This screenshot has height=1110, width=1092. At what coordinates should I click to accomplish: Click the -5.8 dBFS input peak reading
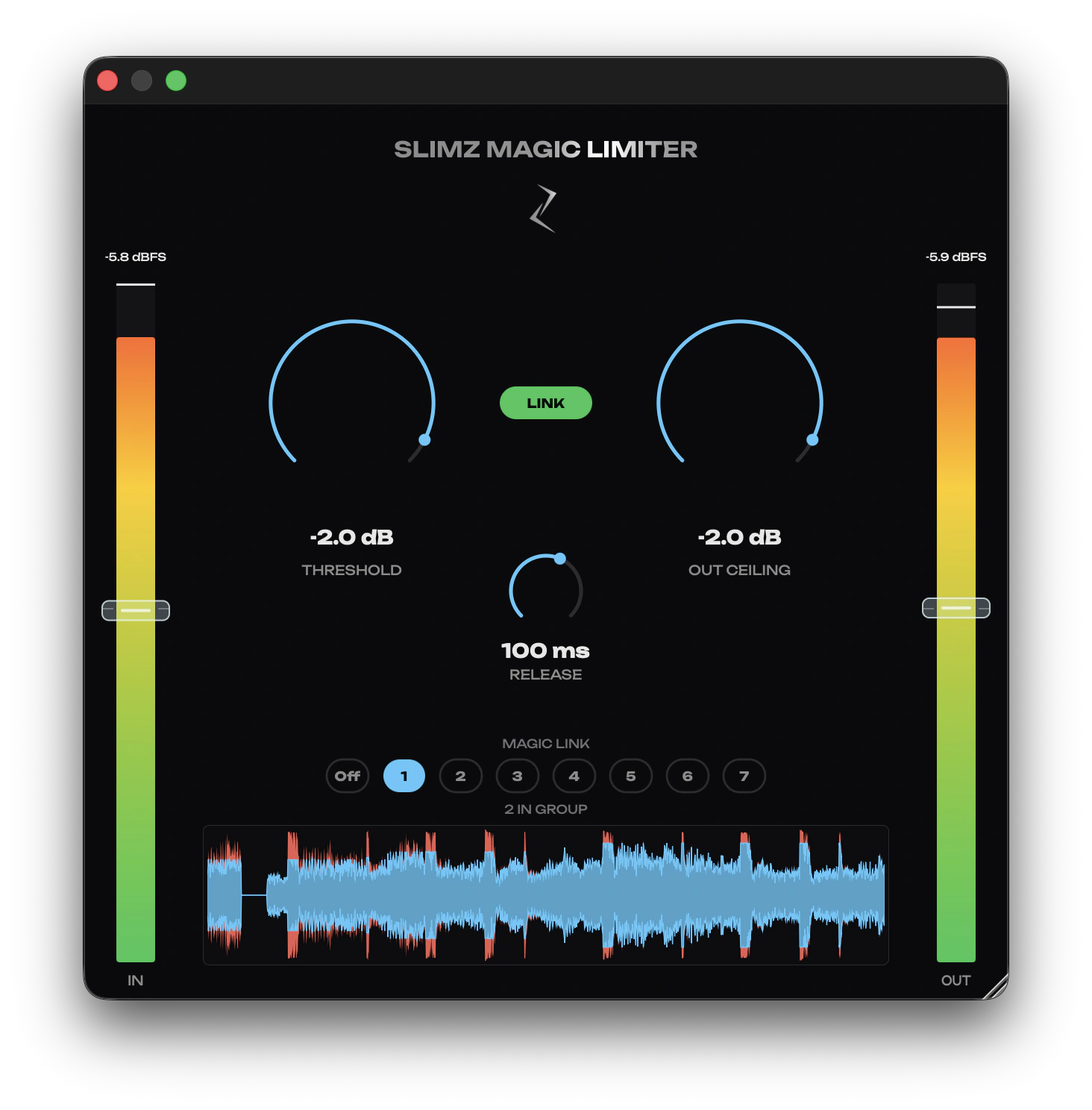tap(136, 257)
